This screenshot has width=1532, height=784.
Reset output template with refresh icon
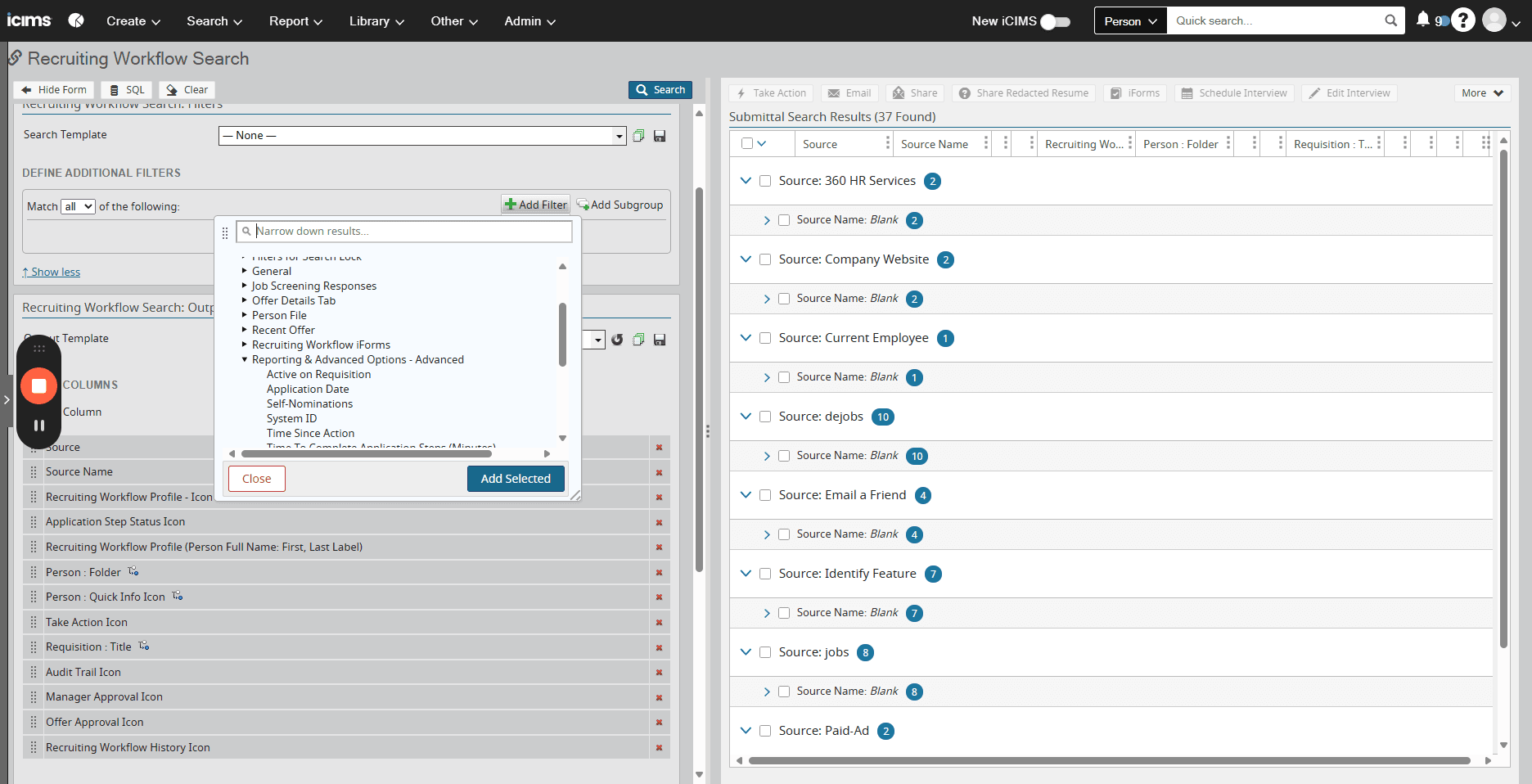pyautogui.click(x=617, y=340)
